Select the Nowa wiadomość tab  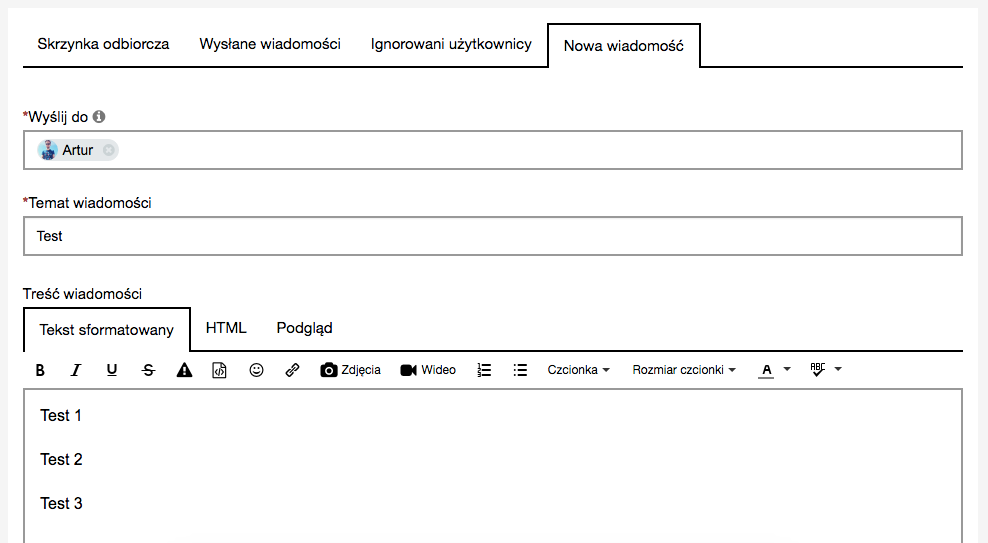click(x=624, y=46)
